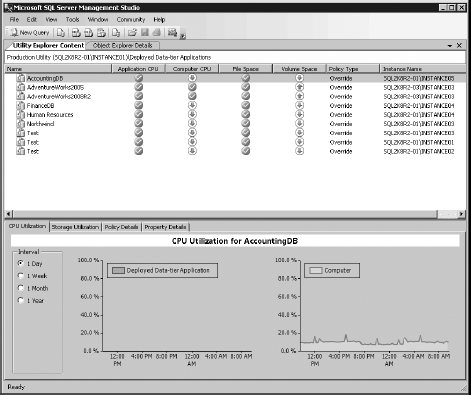Click the FinanceDB application icon
This screenshot has width=471, height=395.
21,106
